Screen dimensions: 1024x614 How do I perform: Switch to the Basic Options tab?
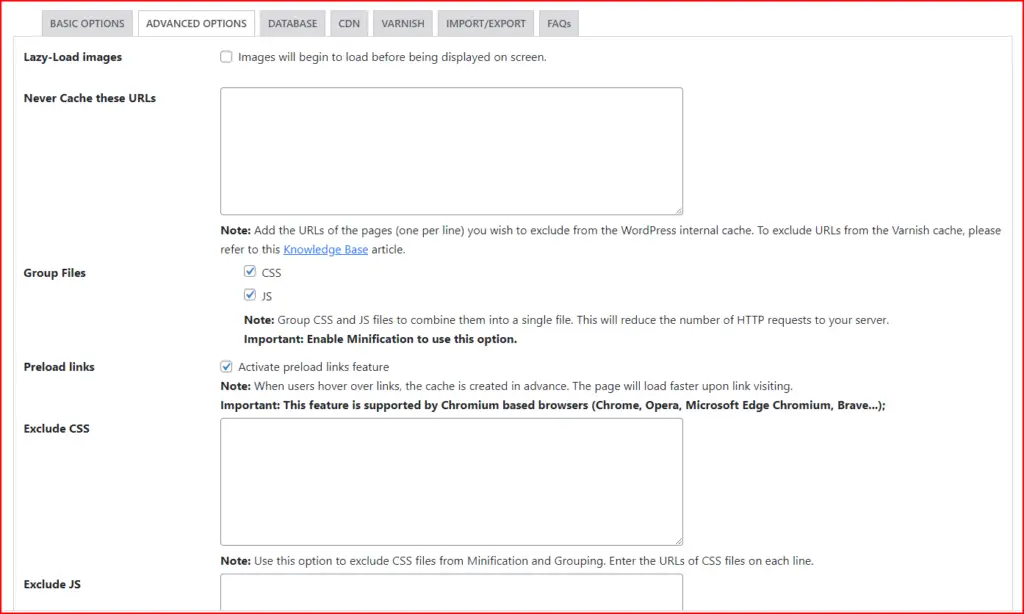[x=87, y=24]
